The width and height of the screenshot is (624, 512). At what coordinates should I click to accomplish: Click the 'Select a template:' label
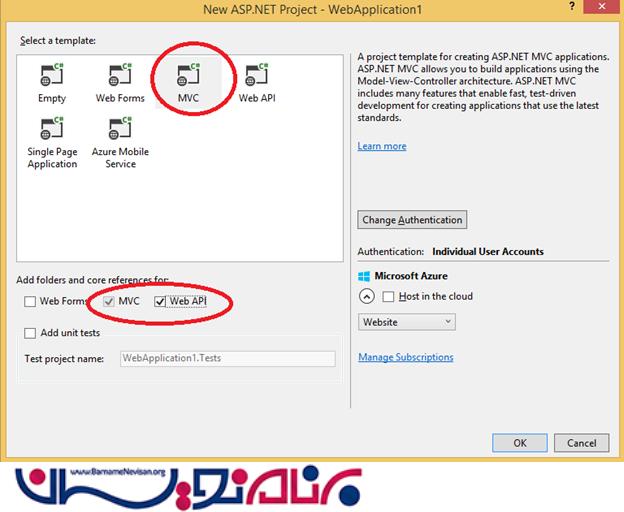pyautogui.click(x=58, y=41)
